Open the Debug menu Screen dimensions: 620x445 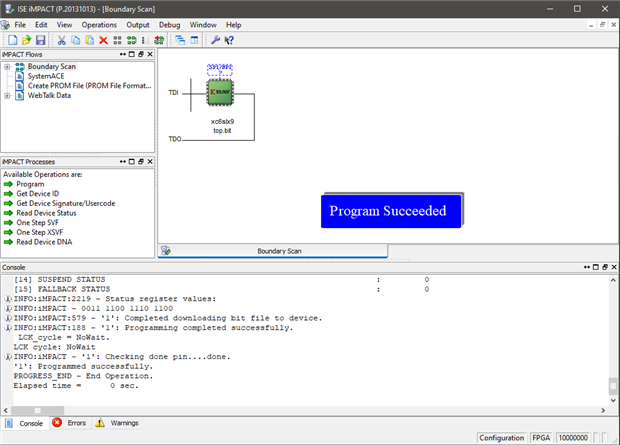coord(170,24)
